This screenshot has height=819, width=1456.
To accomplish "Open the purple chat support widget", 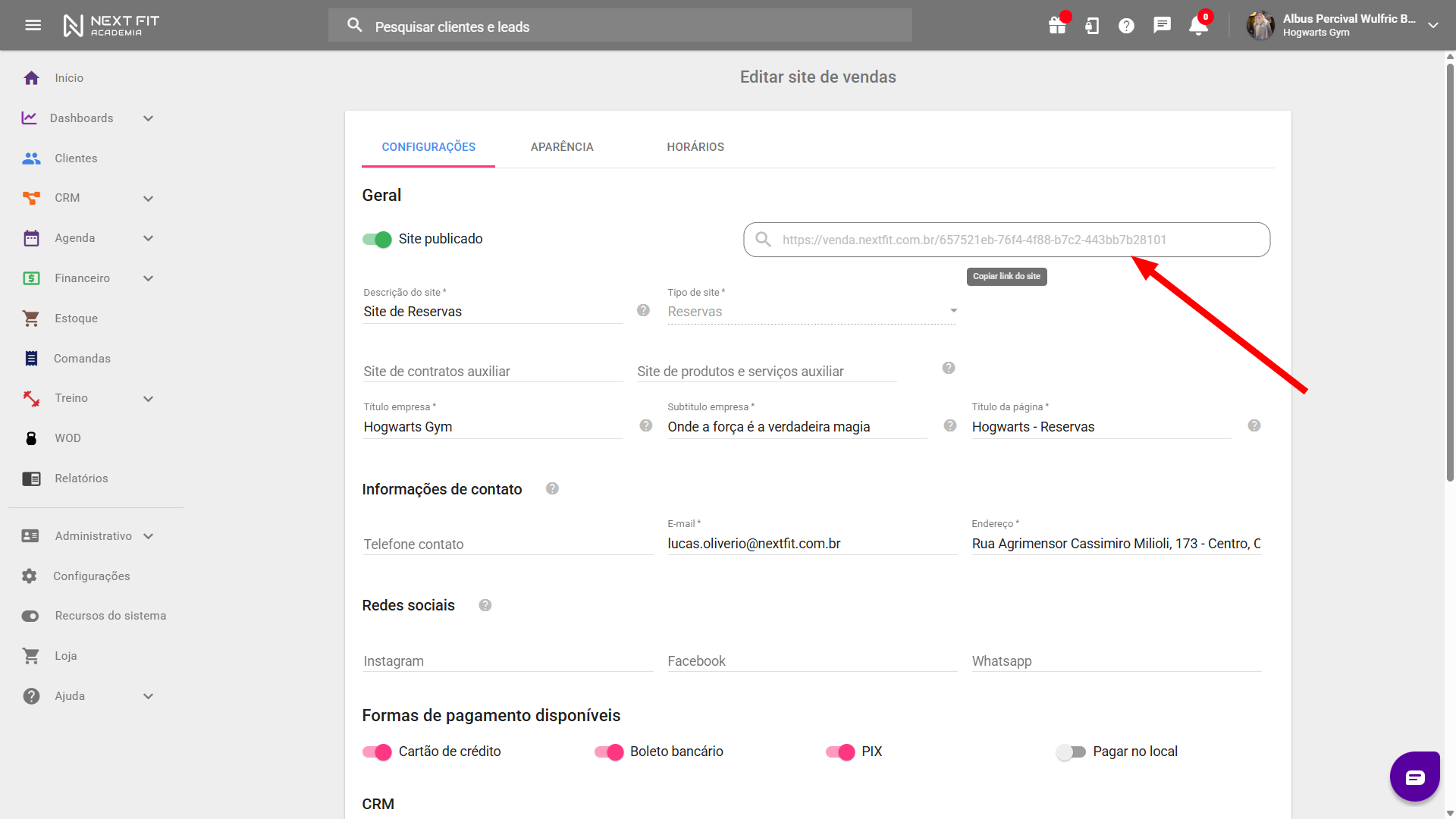I will coord(1414,777).
